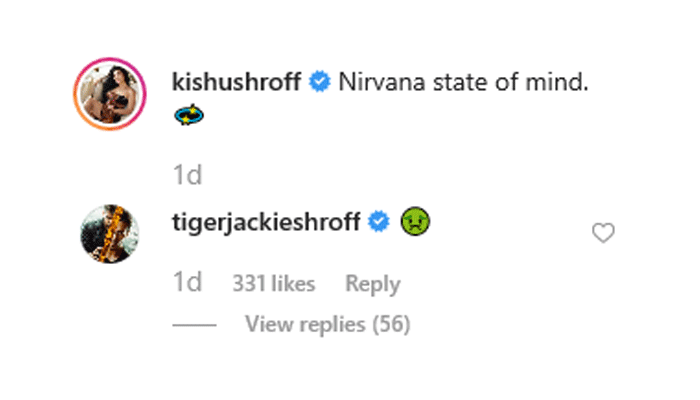Viewport: 700px width, 400px height.
Task: Click the number 56 in View replies
Action: click(392, 324)
